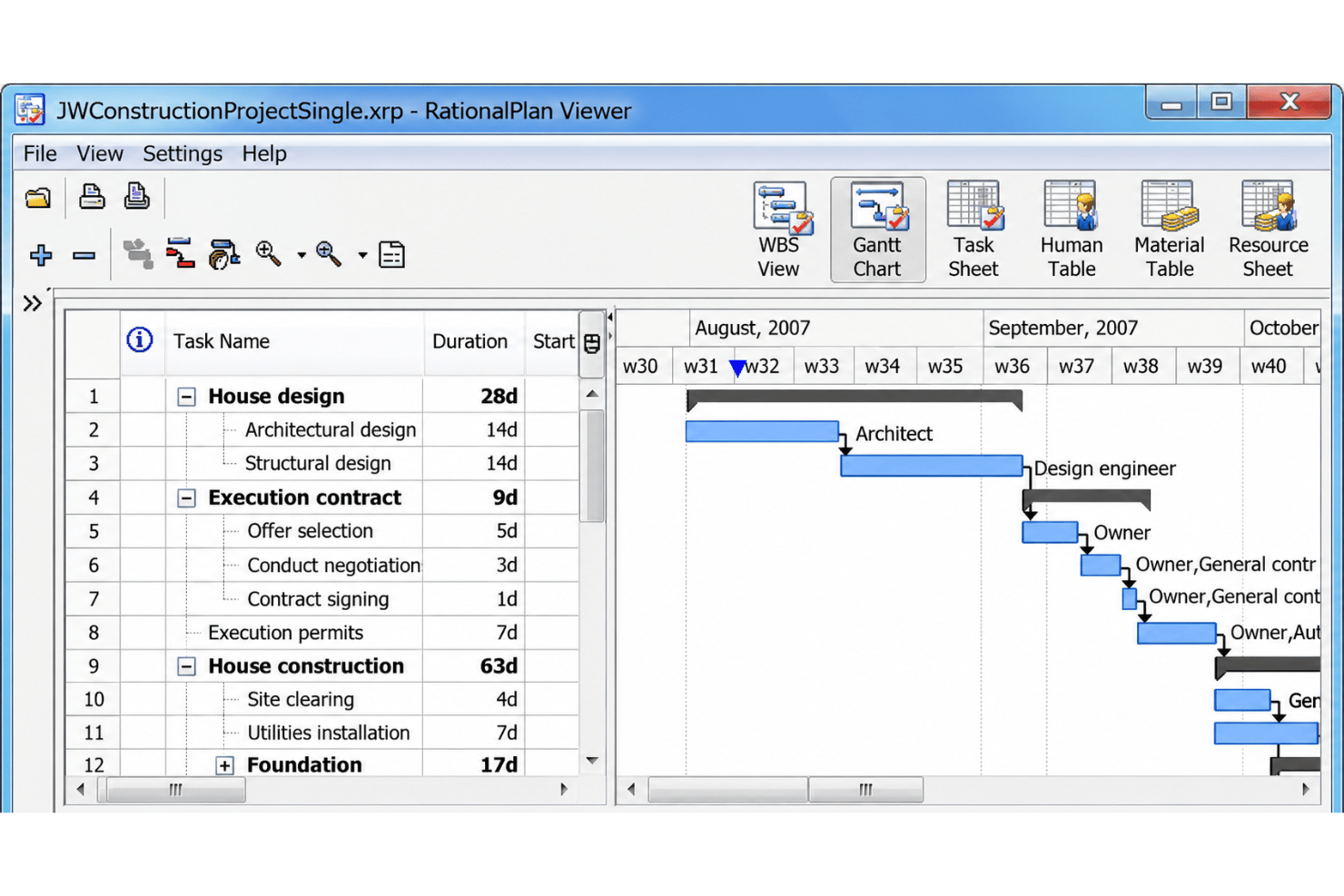Image resolution: width=1344 pixels, height=896 pixels.
Task: Toggle the critical path red bars icon
Action: pyautogui.click(x=180, y=254)
